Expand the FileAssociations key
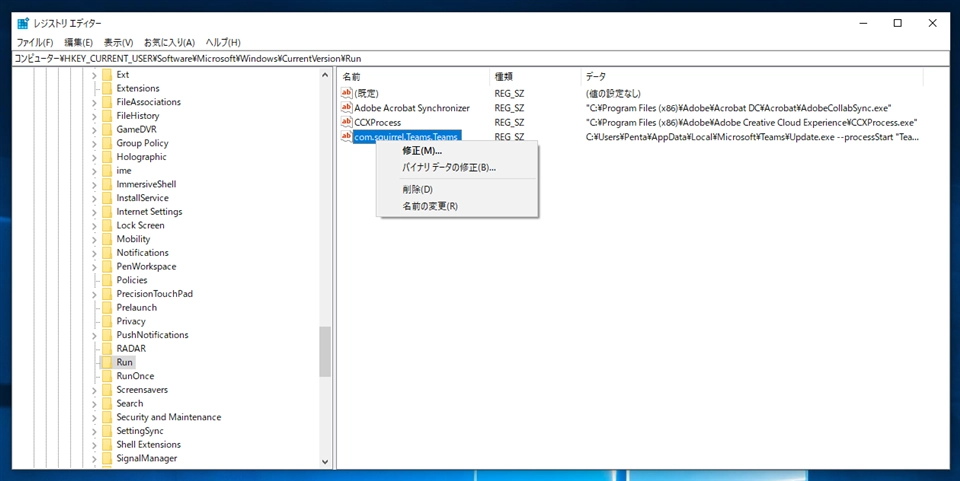This screenshot has width=960, height=481. [94, 102]
